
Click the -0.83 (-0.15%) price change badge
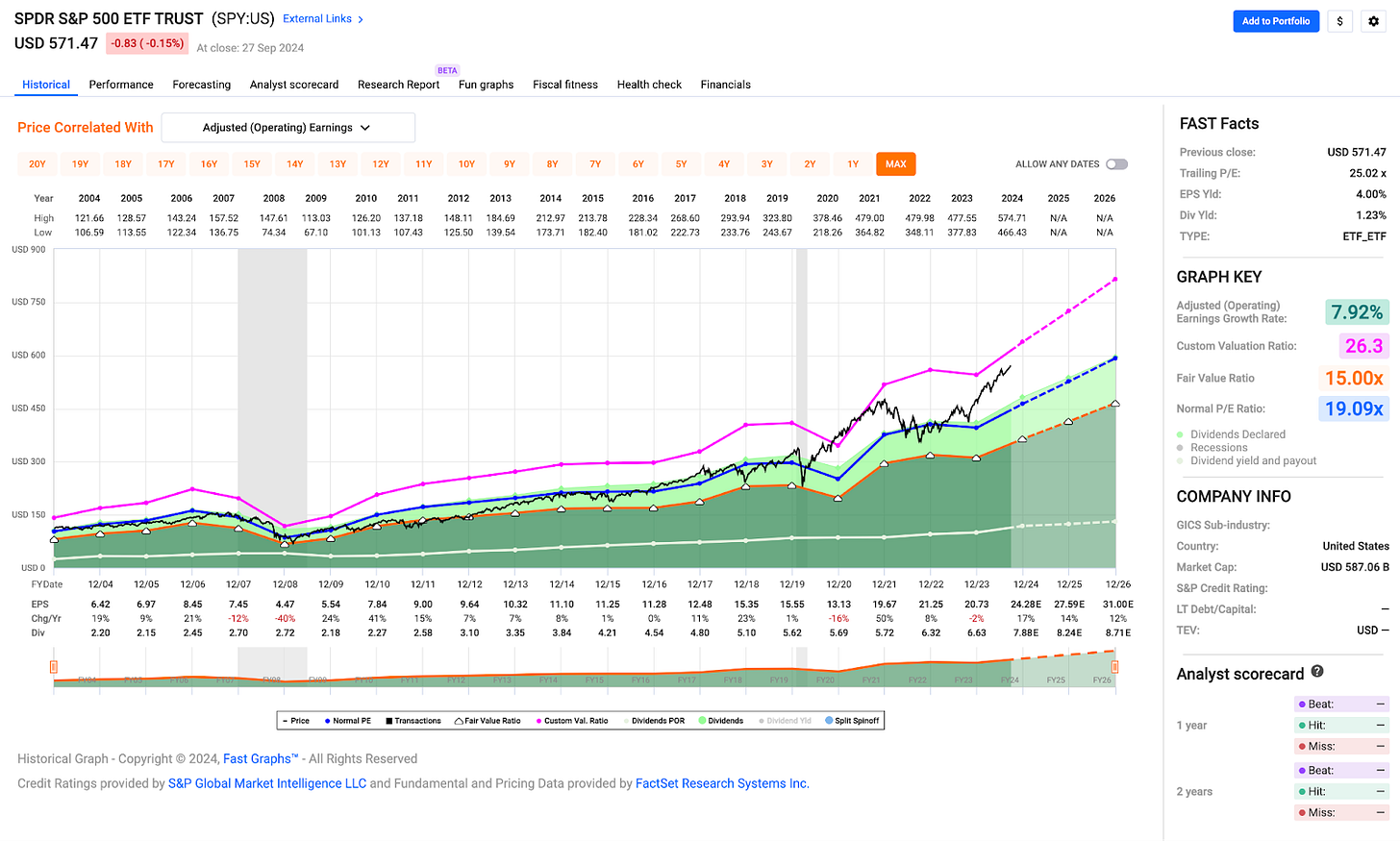(x=147, y=43)
